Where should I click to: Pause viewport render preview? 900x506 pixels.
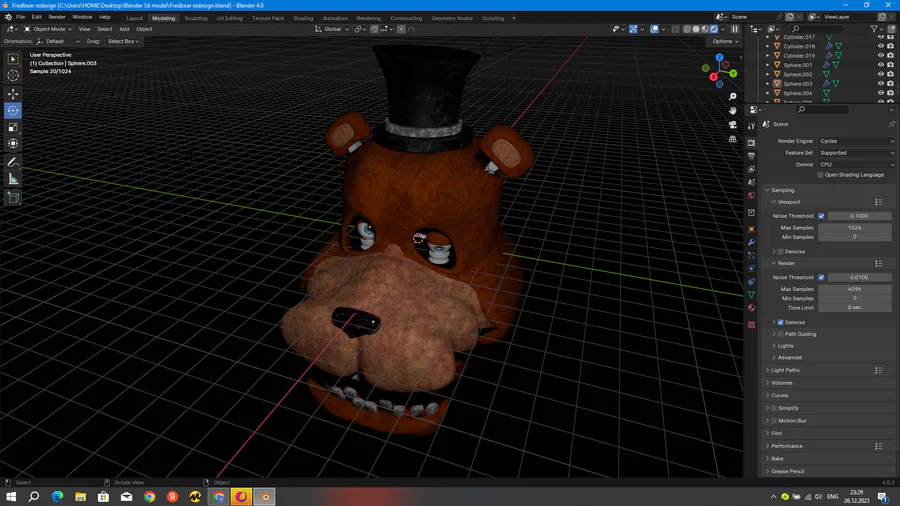[735, 29]
